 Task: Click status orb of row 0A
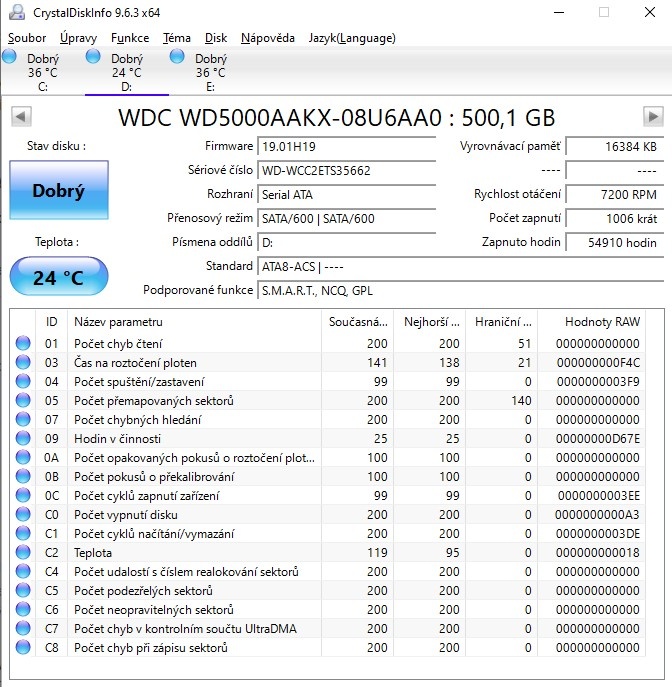(x=23, y=457)
